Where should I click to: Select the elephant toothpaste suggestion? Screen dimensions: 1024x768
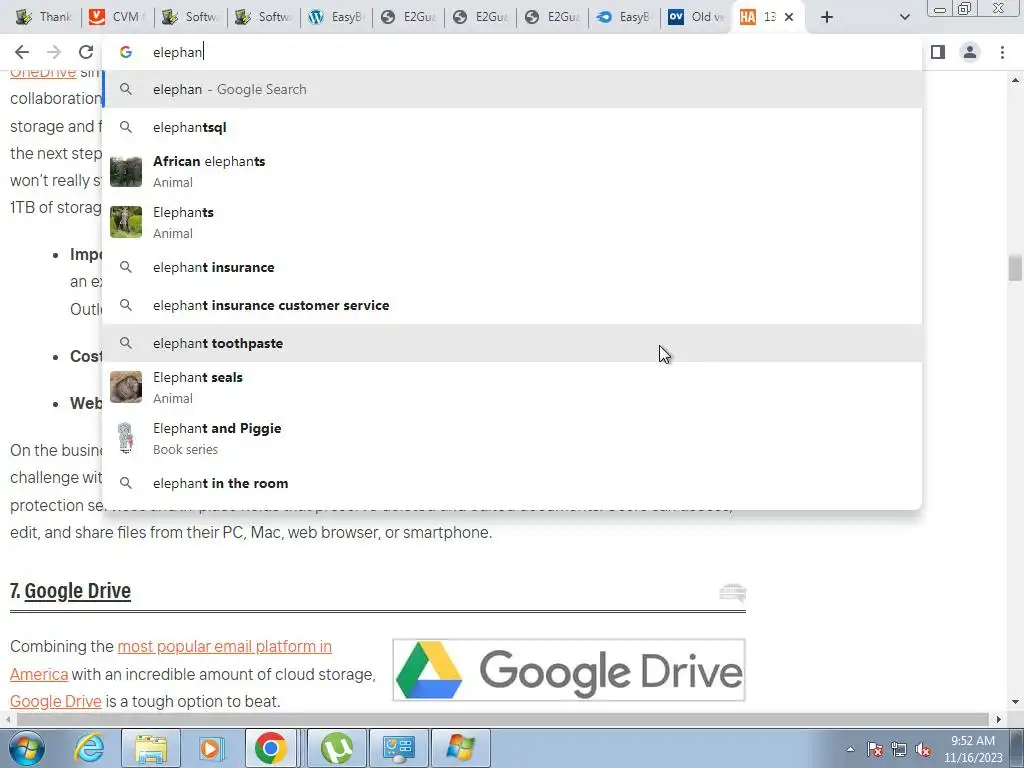point(512,343)
